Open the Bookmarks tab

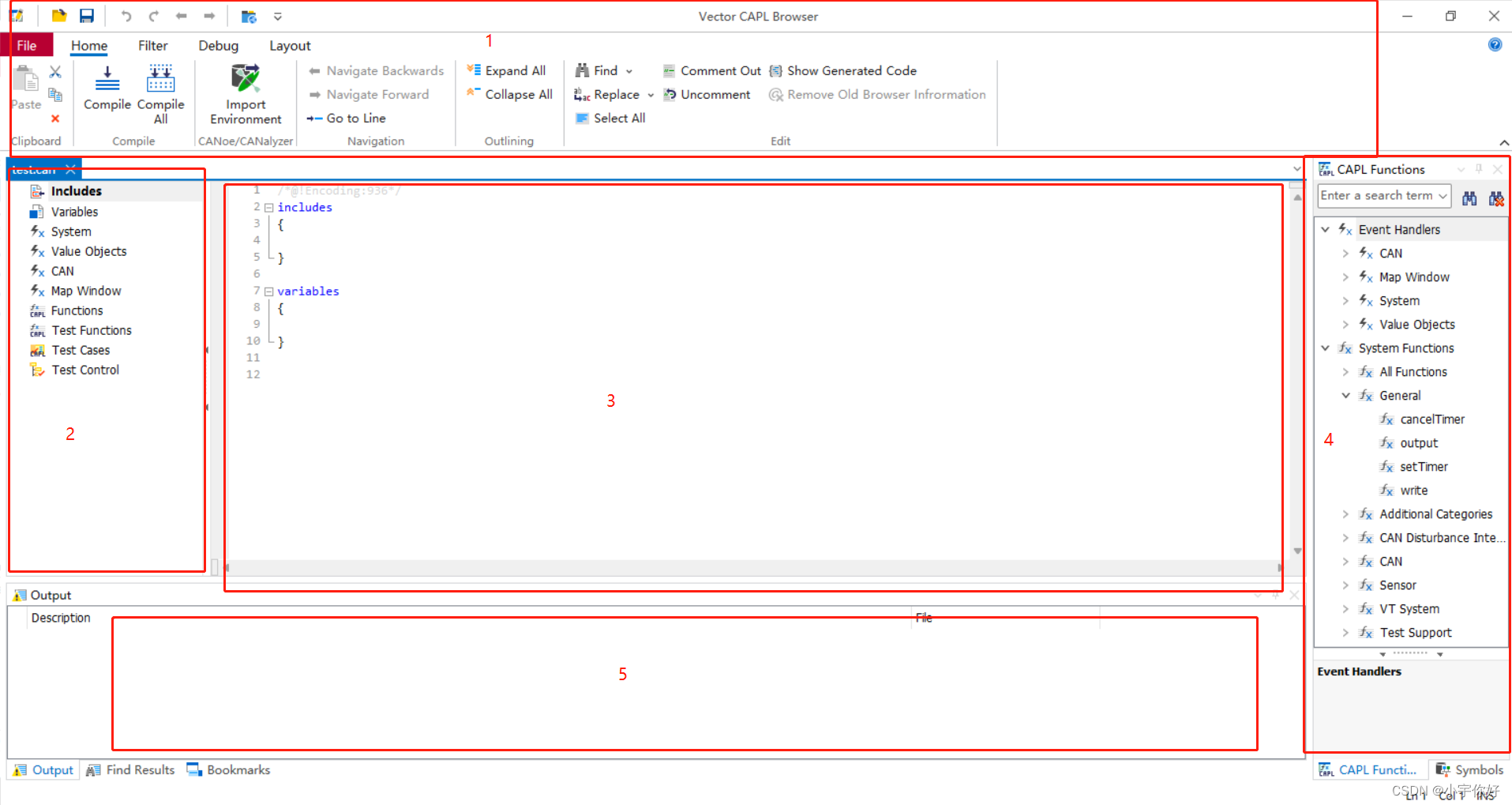pos(229,769)
